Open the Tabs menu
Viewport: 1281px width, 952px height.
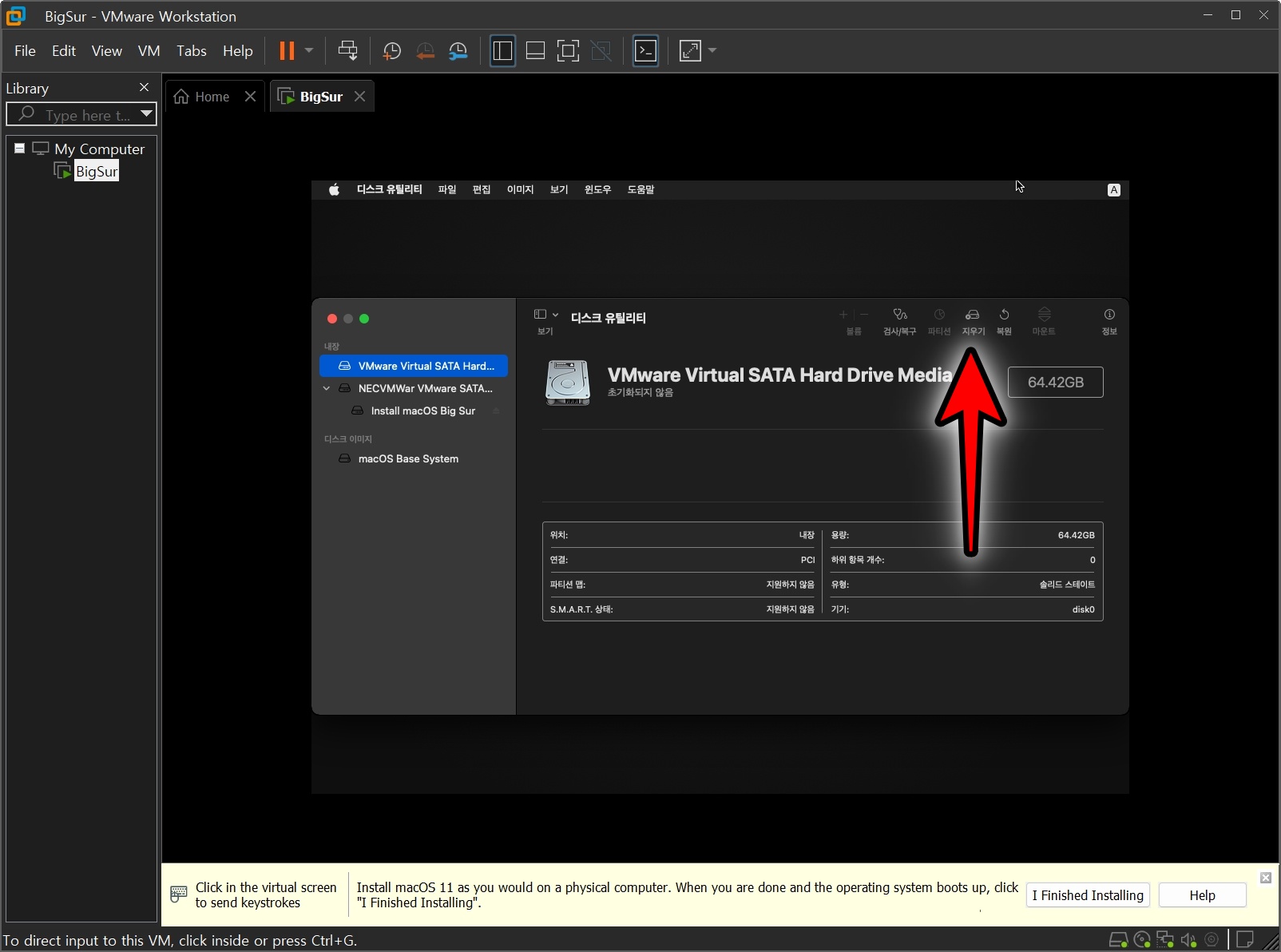(x=192, y=51)
